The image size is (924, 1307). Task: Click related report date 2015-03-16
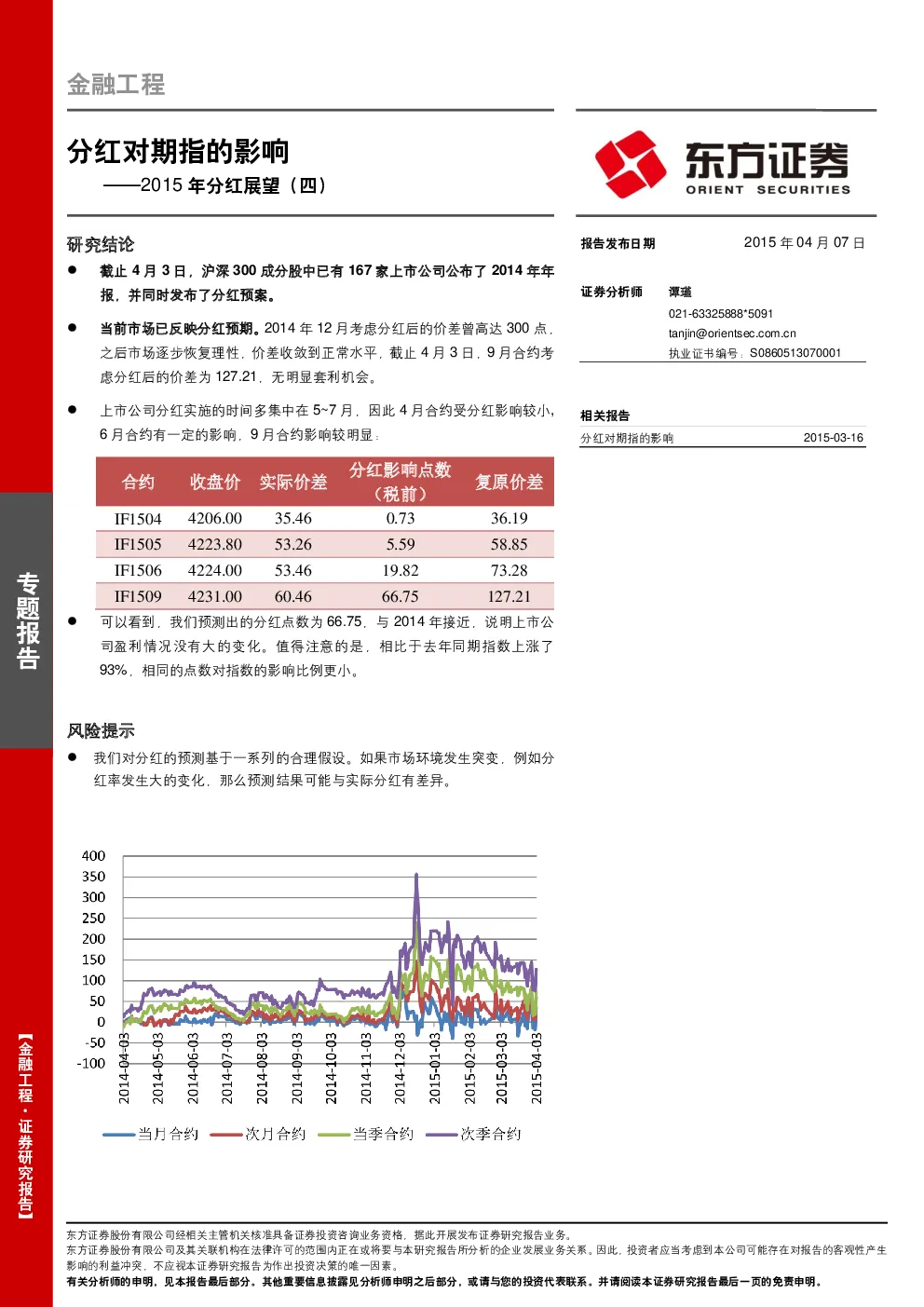click(x=834, y=438)
